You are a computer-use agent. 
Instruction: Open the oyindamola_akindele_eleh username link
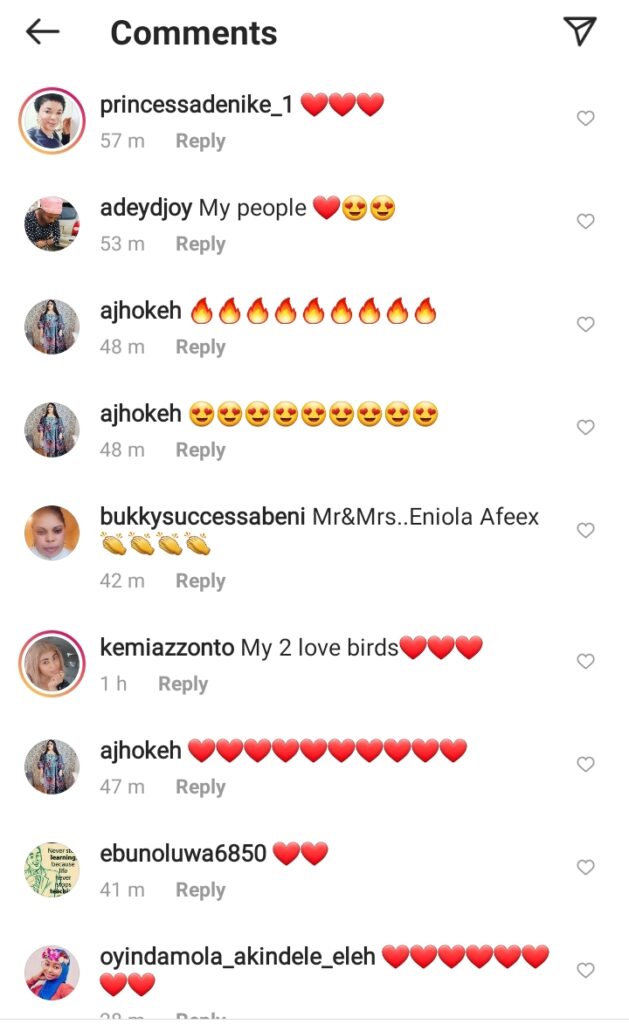(x=237, y=957)
